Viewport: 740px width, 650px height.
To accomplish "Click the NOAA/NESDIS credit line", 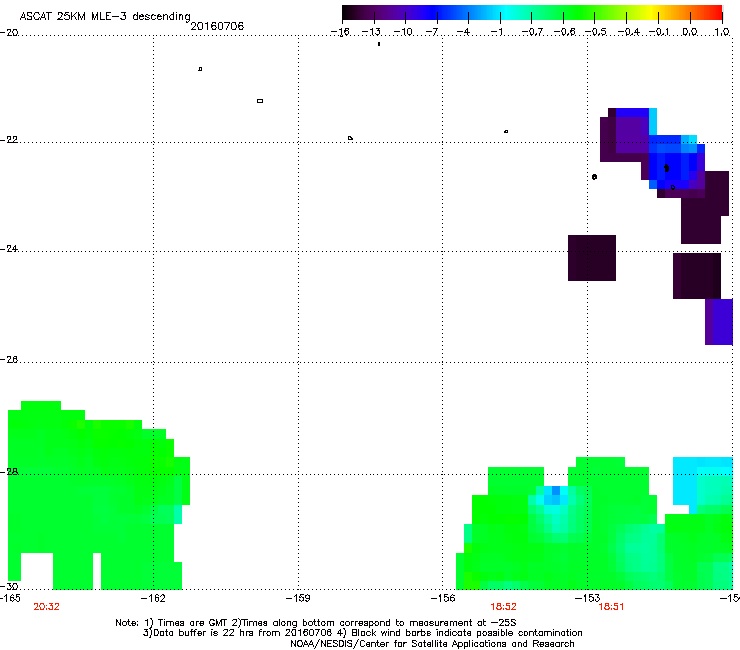I will click(432, 644).
